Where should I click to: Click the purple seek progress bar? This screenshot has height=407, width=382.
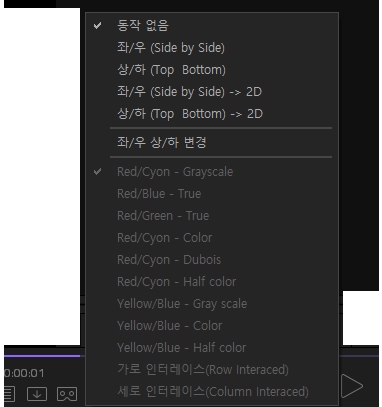[x=42, y=356]
